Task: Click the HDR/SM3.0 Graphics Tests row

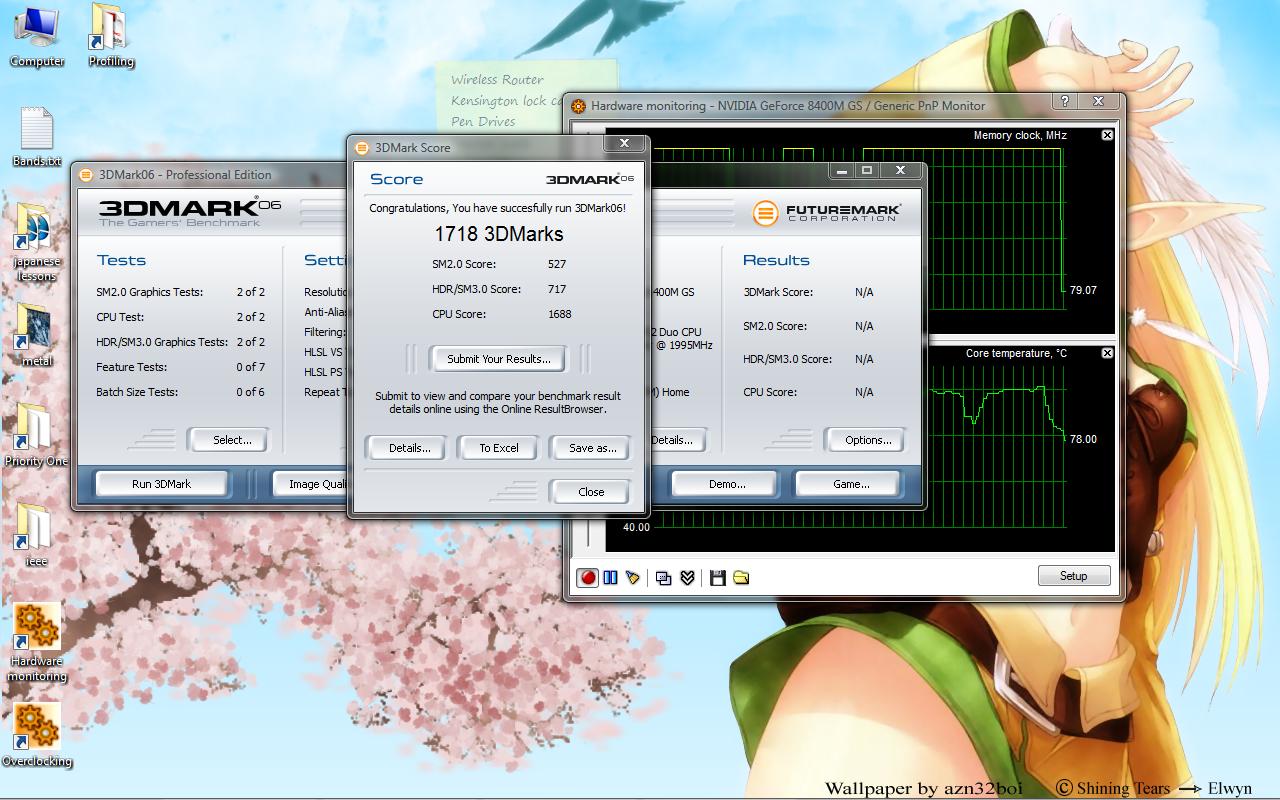Action: (180, 342)
